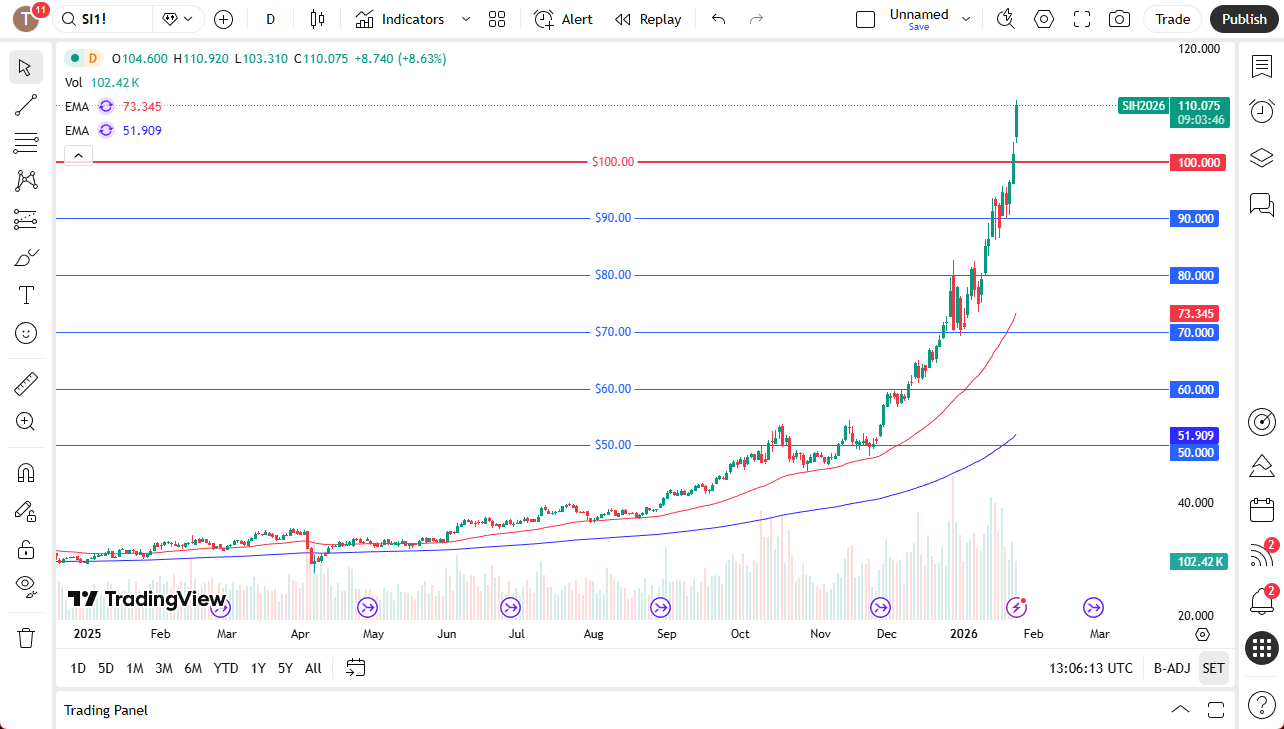Open the candlestick chart style dropdown
Viewport: 1284px width, 729px height.
point(318,19)
